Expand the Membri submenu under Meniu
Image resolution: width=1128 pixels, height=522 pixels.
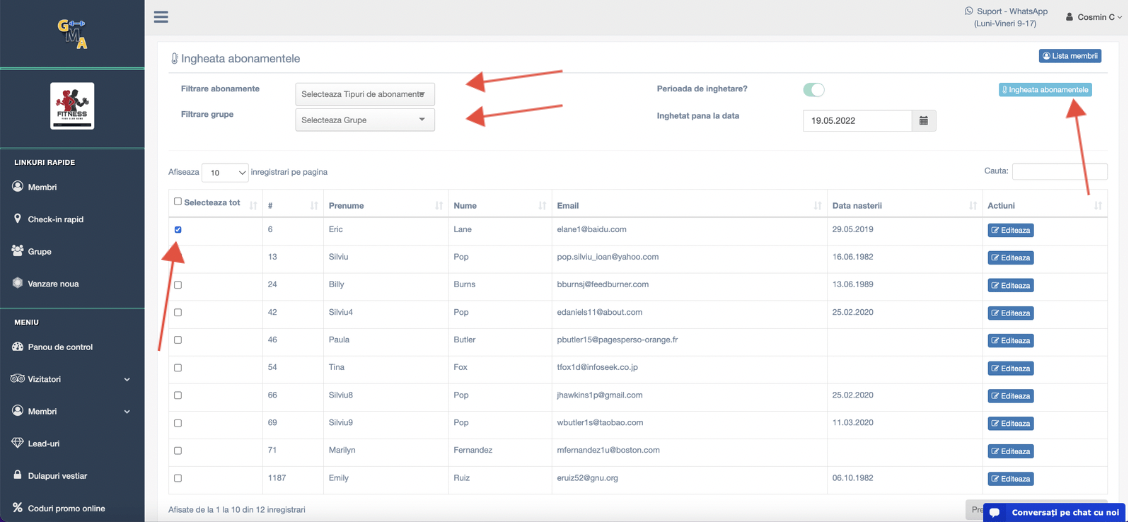pos(72,411)
